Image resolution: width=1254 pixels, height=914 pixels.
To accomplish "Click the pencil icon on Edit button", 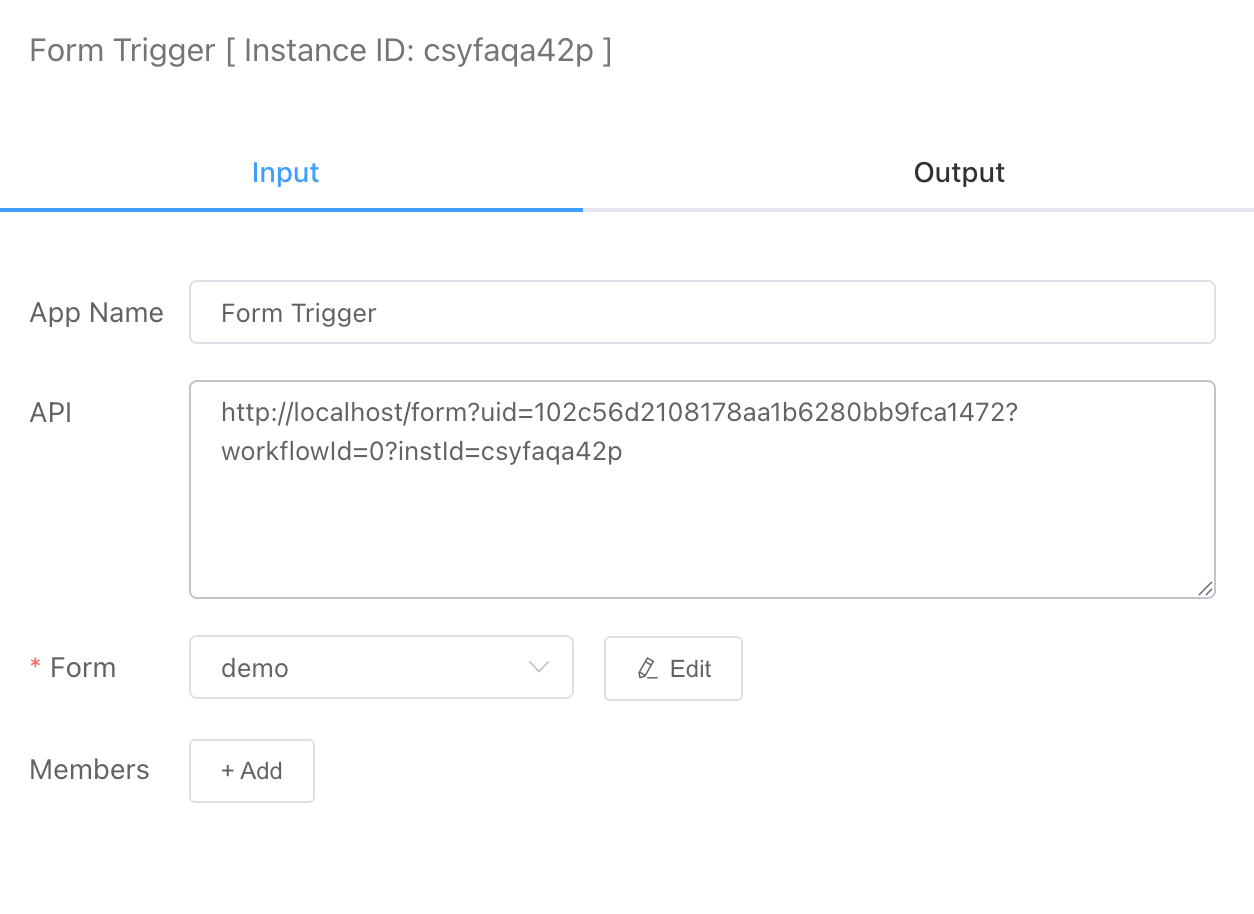I will (x=647, y=669).
